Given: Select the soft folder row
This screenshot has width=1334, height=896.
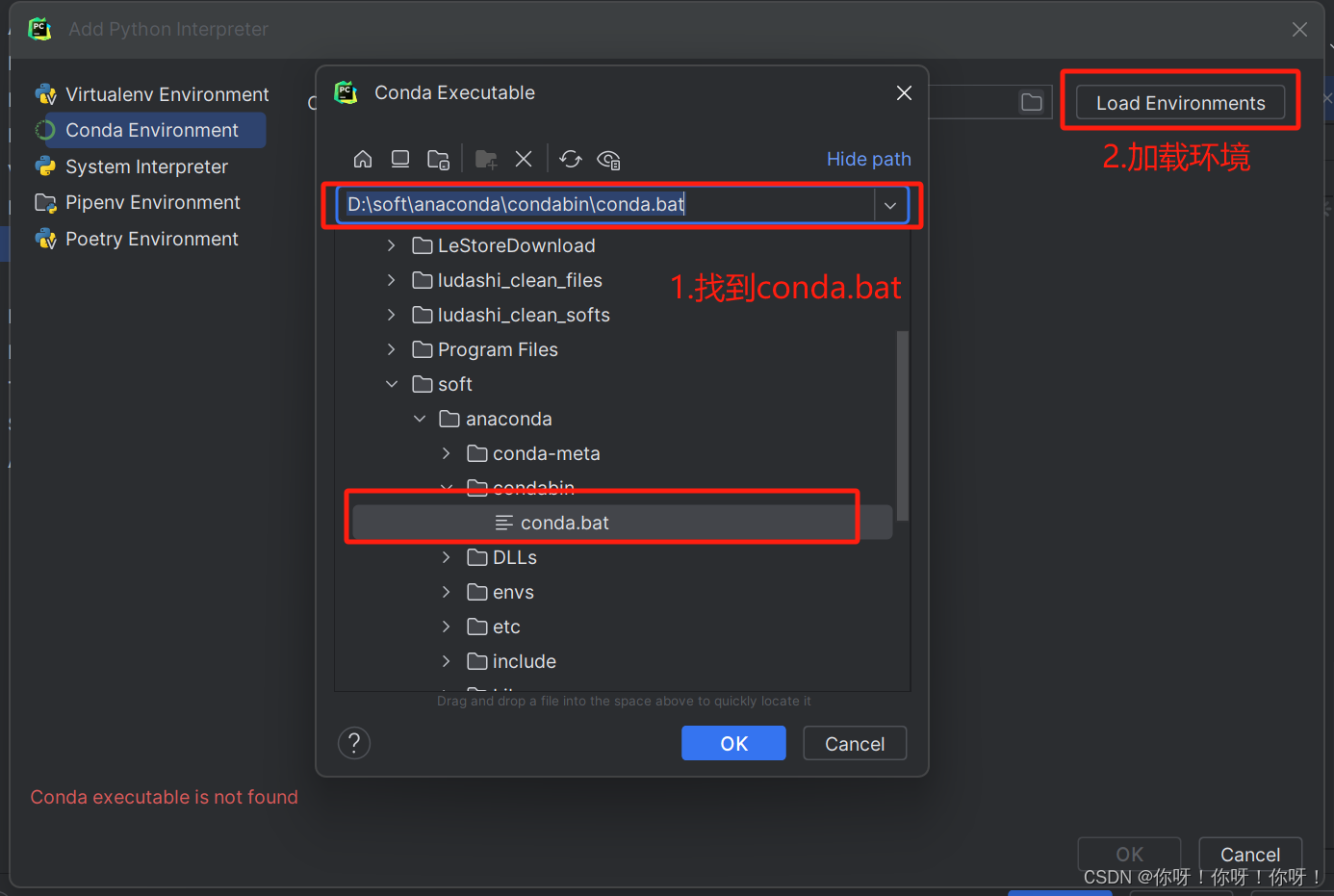Looking at the screenshot, I should [x=623, y=384].
